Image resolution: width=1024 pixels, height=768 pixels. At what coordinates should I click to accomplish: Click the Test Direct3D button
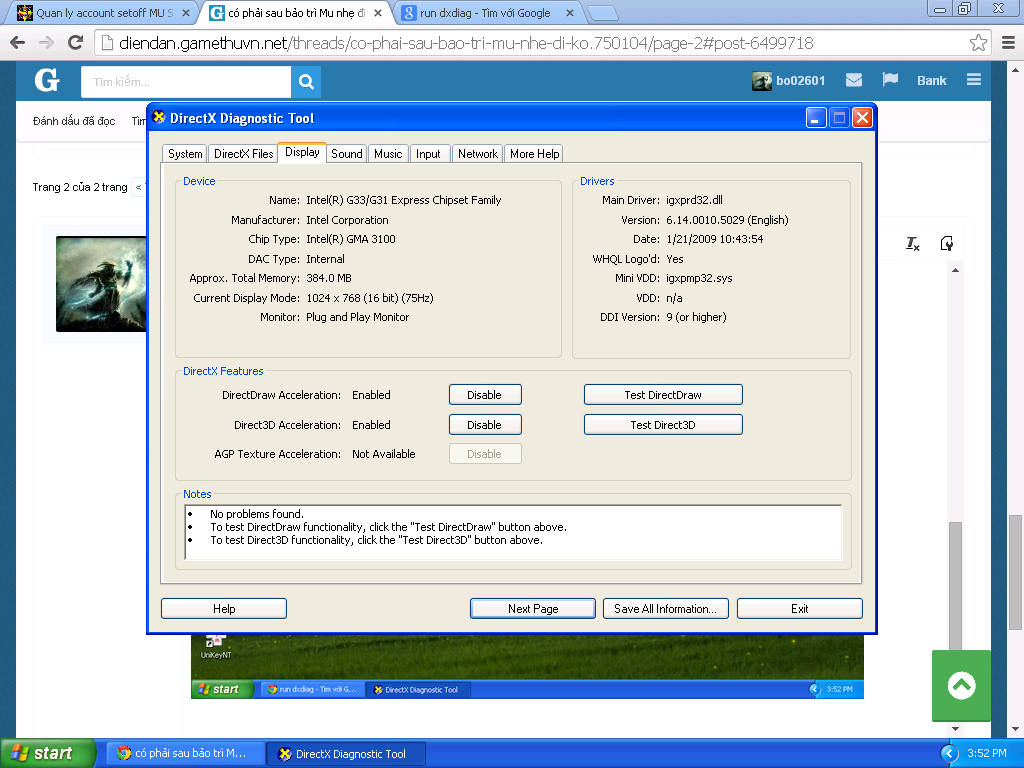click(663, 425)
